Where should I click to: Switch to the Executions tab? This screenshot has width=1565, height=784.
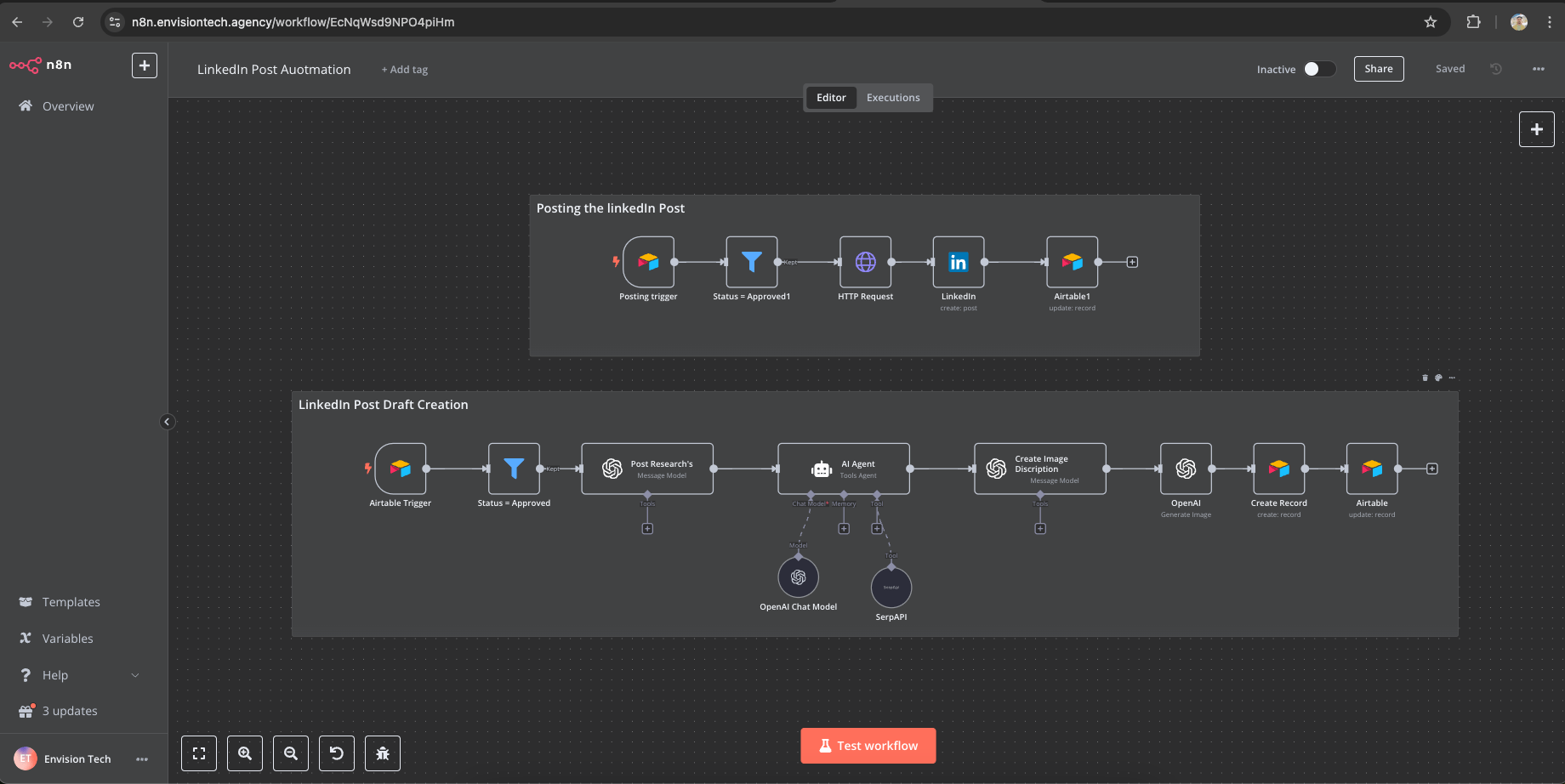pyautogui.click(x=893, y=97)
